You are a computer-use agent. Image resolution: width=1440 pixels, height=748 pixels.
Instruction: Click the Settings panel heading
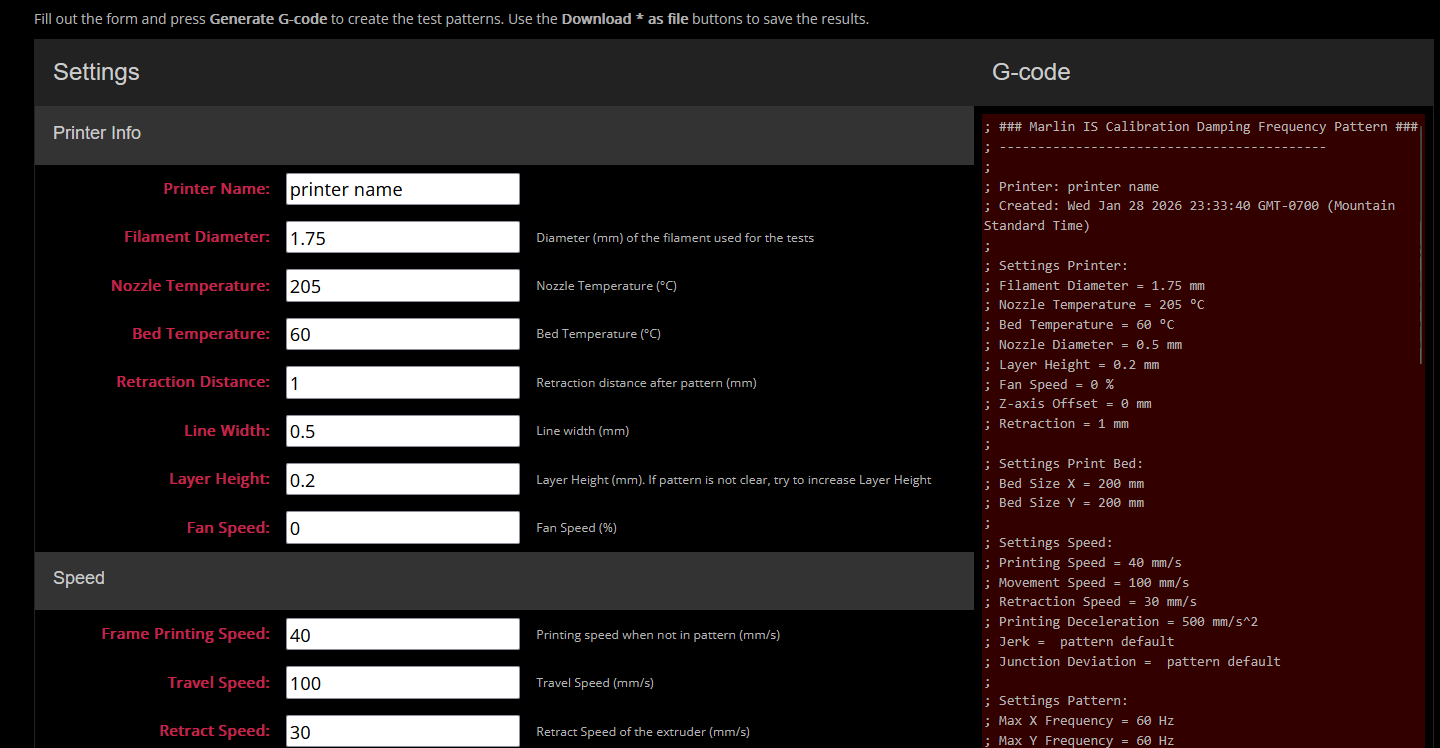point(96,72)
